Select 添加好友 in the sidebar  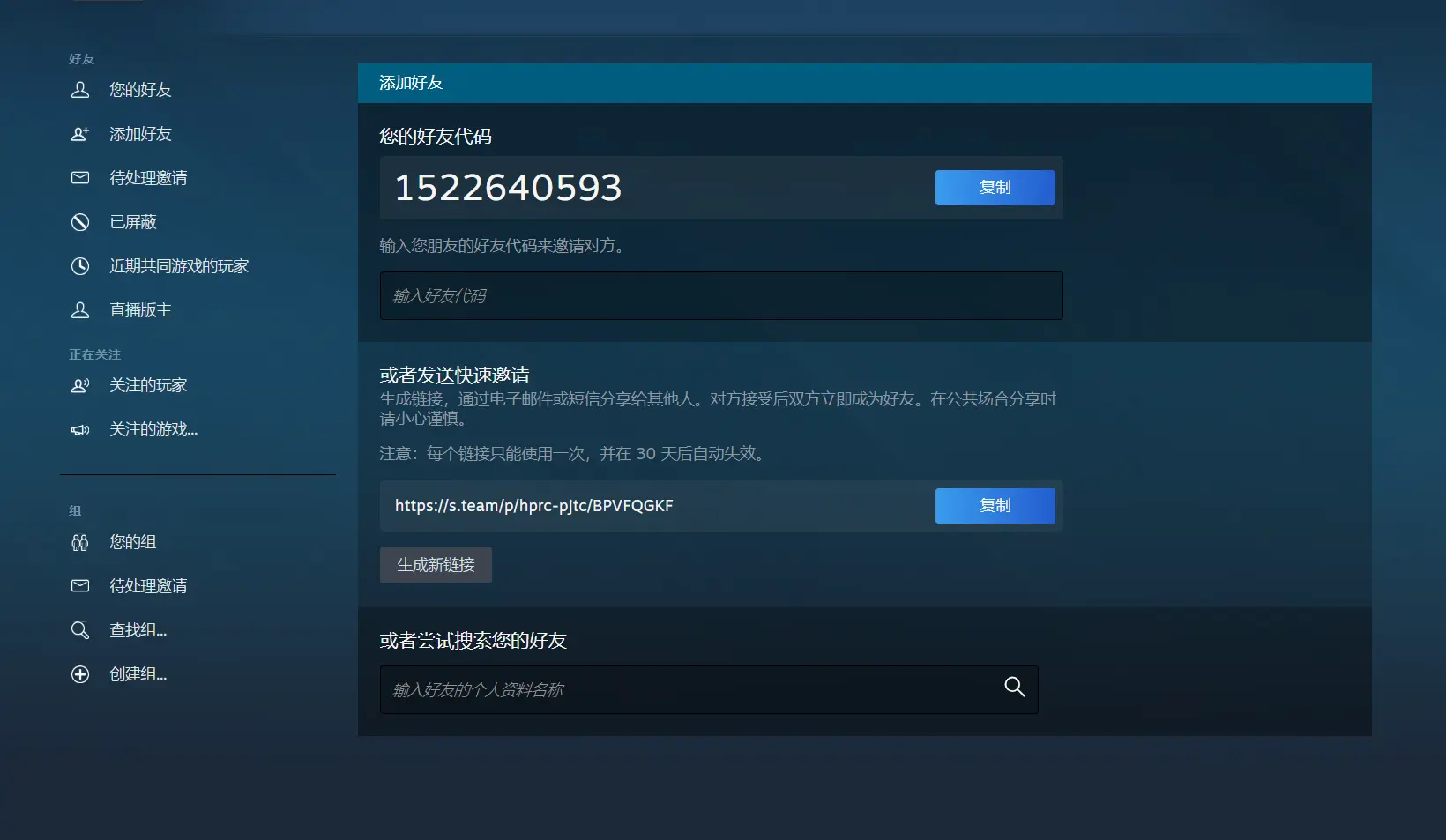coord(140,134)
